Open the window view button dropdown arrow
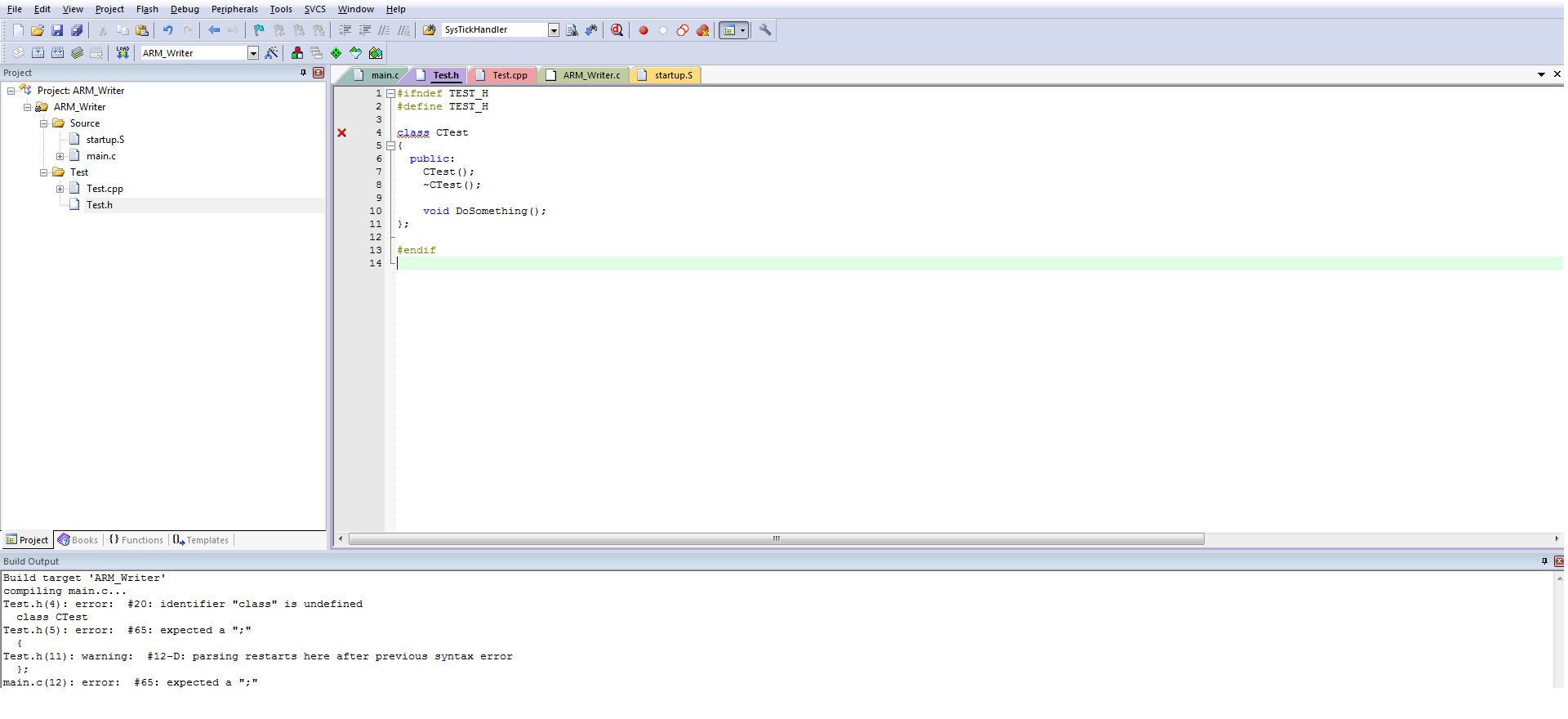Viewport: 1568px width, 719px height. pos(743,30)
